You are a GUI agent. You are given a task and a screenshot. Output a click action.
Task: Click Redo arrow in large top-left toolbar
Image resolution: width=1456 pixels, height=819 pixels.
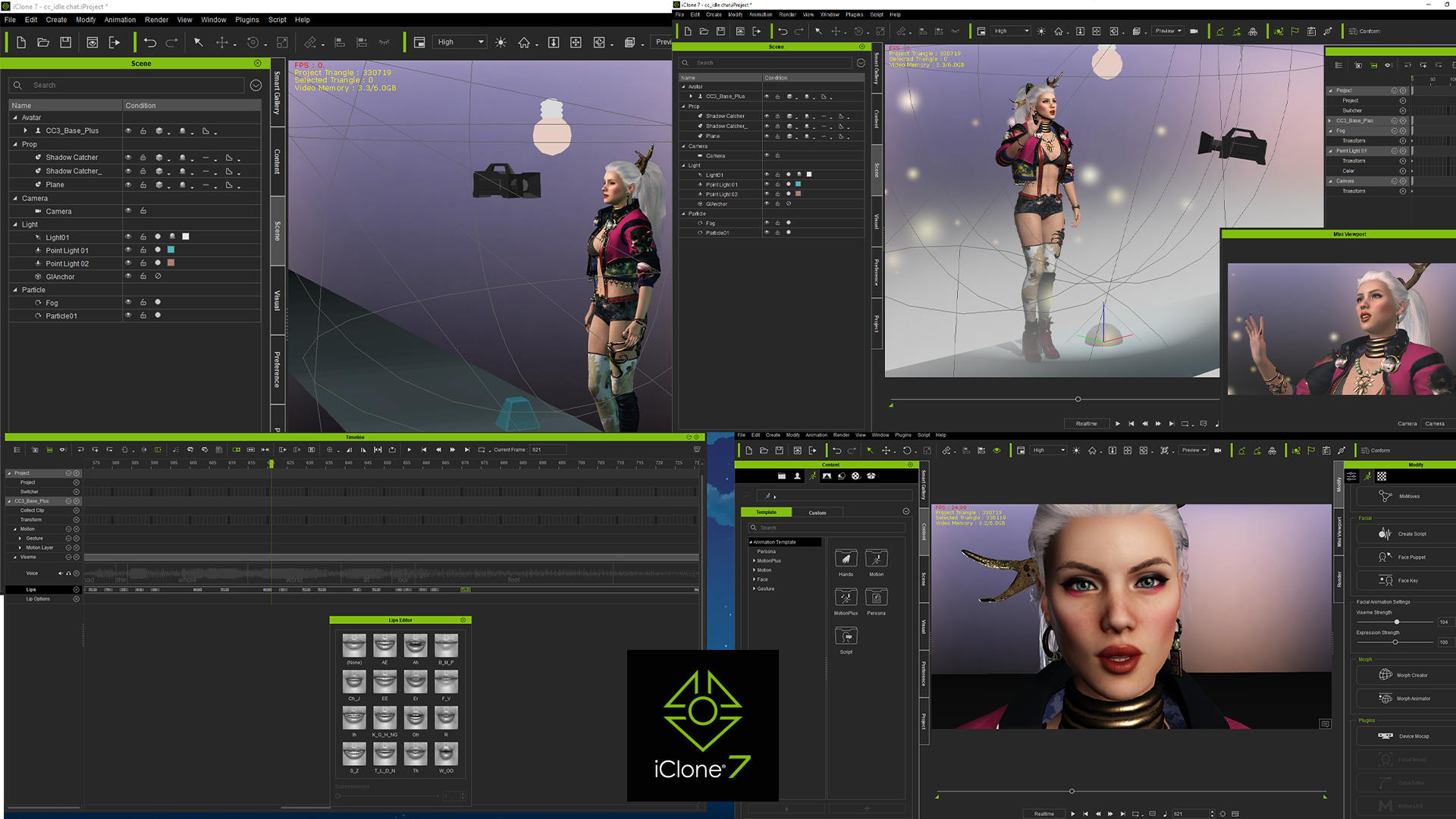172,42
